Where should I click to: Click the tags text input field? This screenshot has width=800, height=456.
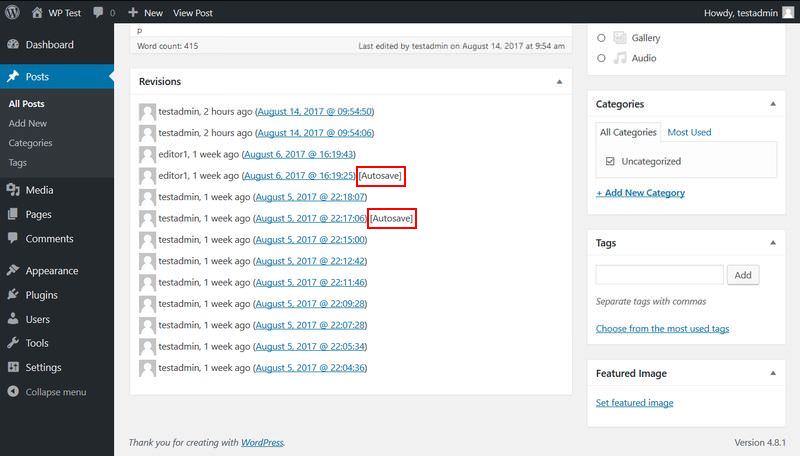coord(659,275)
